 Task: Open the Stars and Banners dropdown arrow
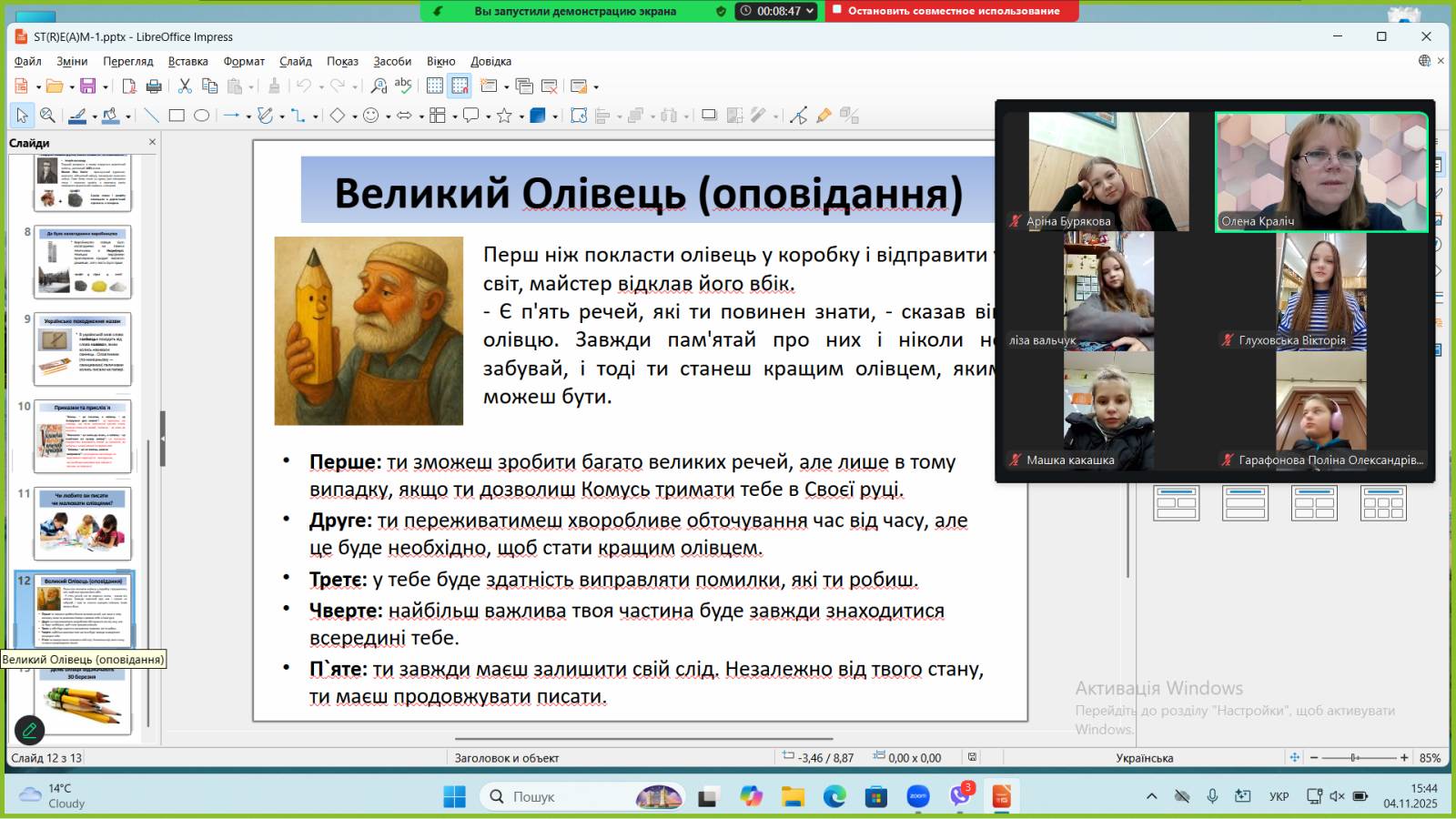pos(521,116)
